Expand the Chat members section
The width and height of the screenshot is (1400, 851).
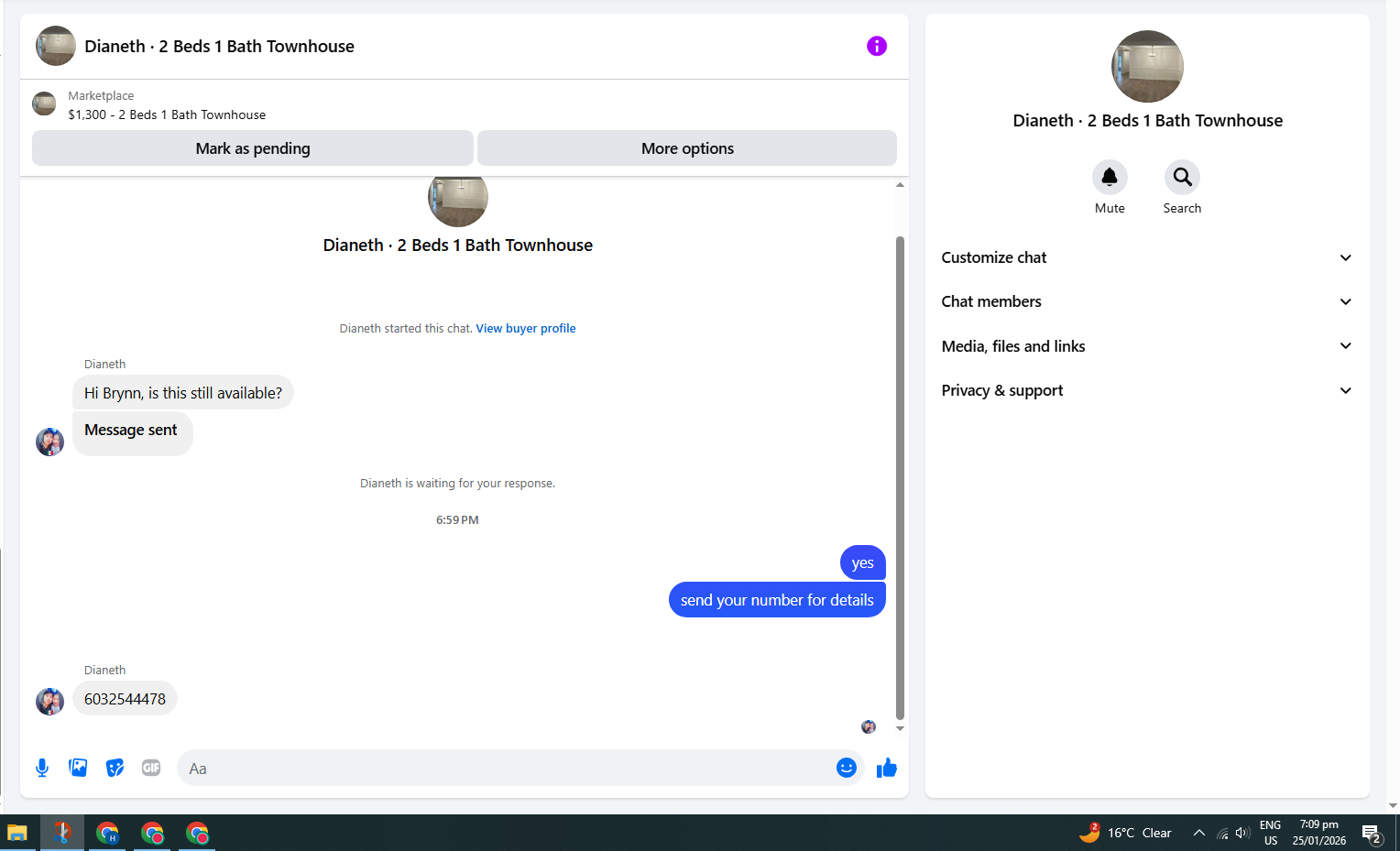(1147, 301)
